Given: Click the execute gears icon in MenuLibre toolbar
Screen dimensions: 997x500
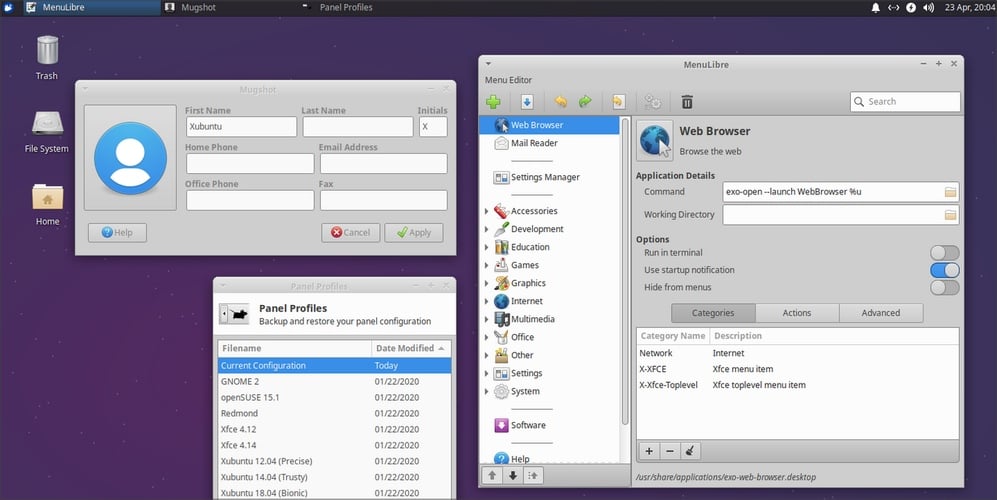Looking at the screenshot, I should pos(652,102).
